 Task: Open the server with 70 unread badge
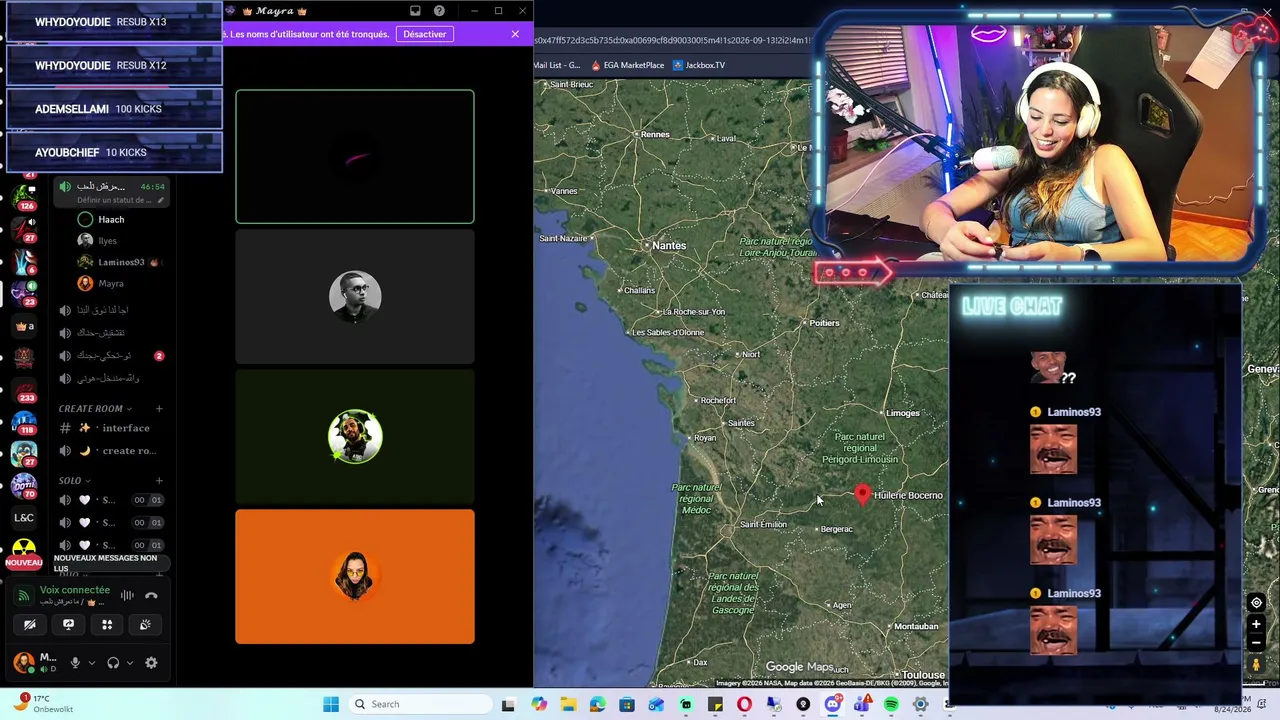click(x=24, y=486)
